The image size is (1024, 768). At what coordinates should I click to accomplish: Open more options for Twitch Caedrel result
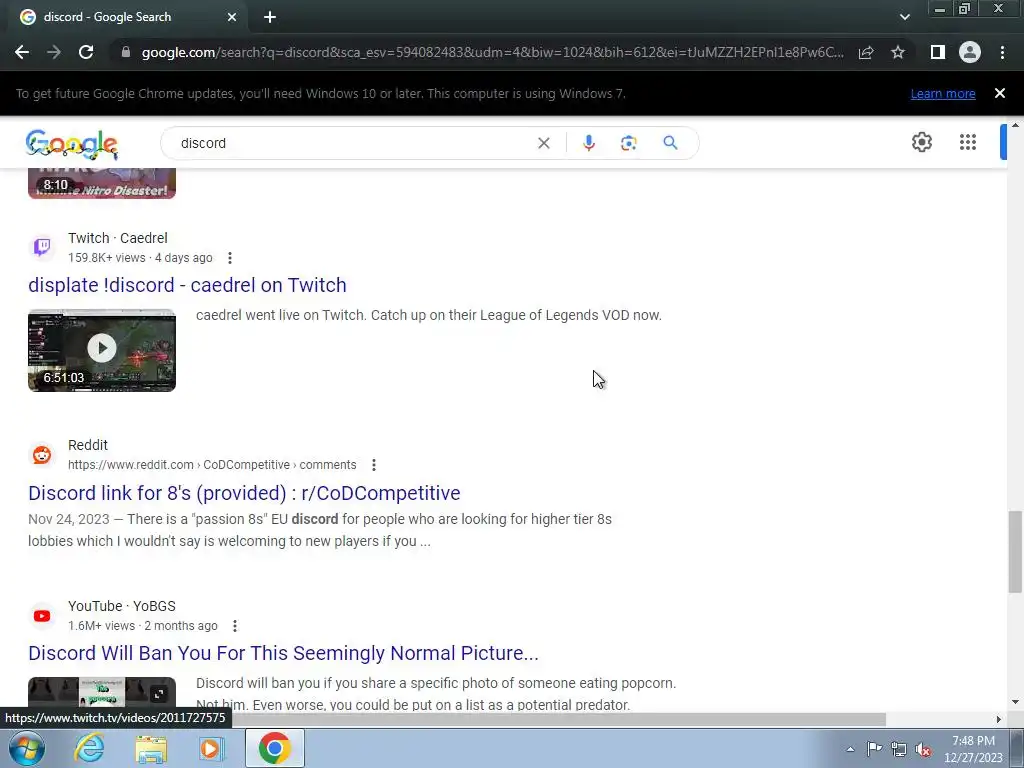[229, 258]
